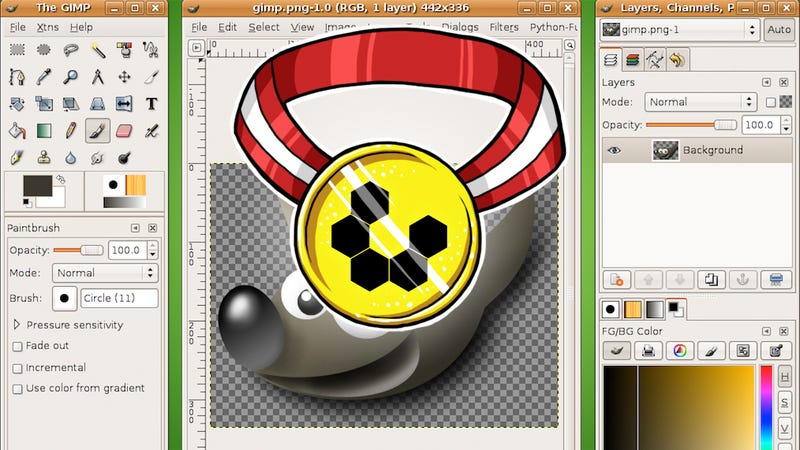Select the Pencil tool
800x450 pixels.
[x=71, y=131]
